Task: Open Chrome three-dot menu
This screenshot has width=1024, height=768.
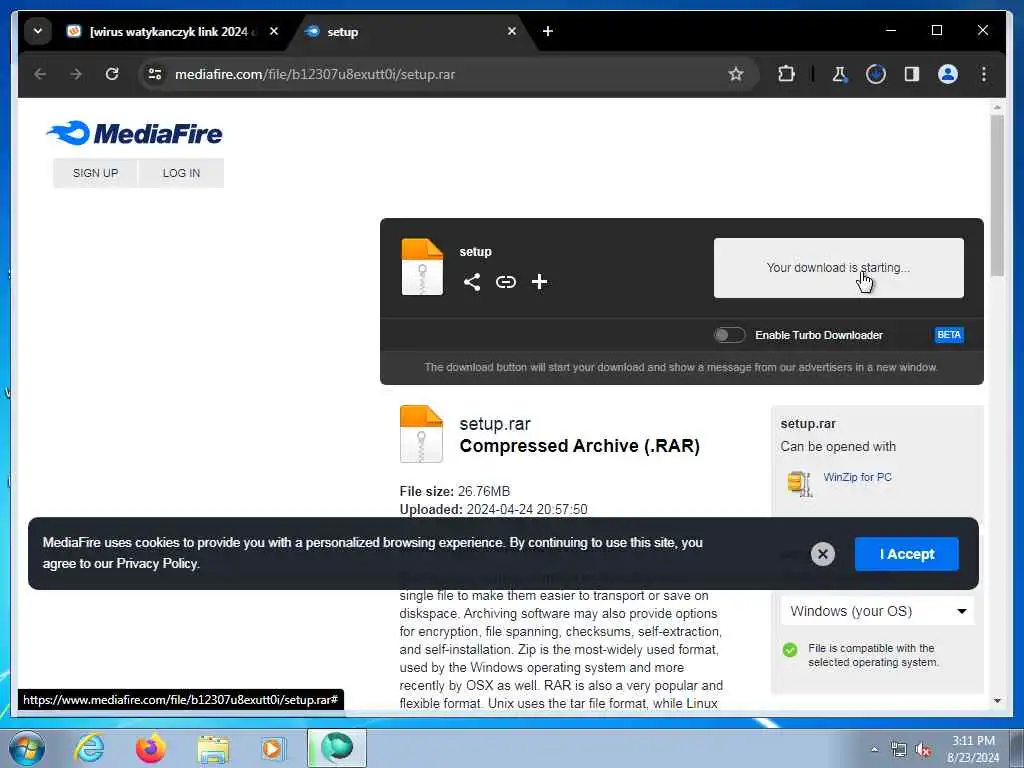Action: (984, 74)
